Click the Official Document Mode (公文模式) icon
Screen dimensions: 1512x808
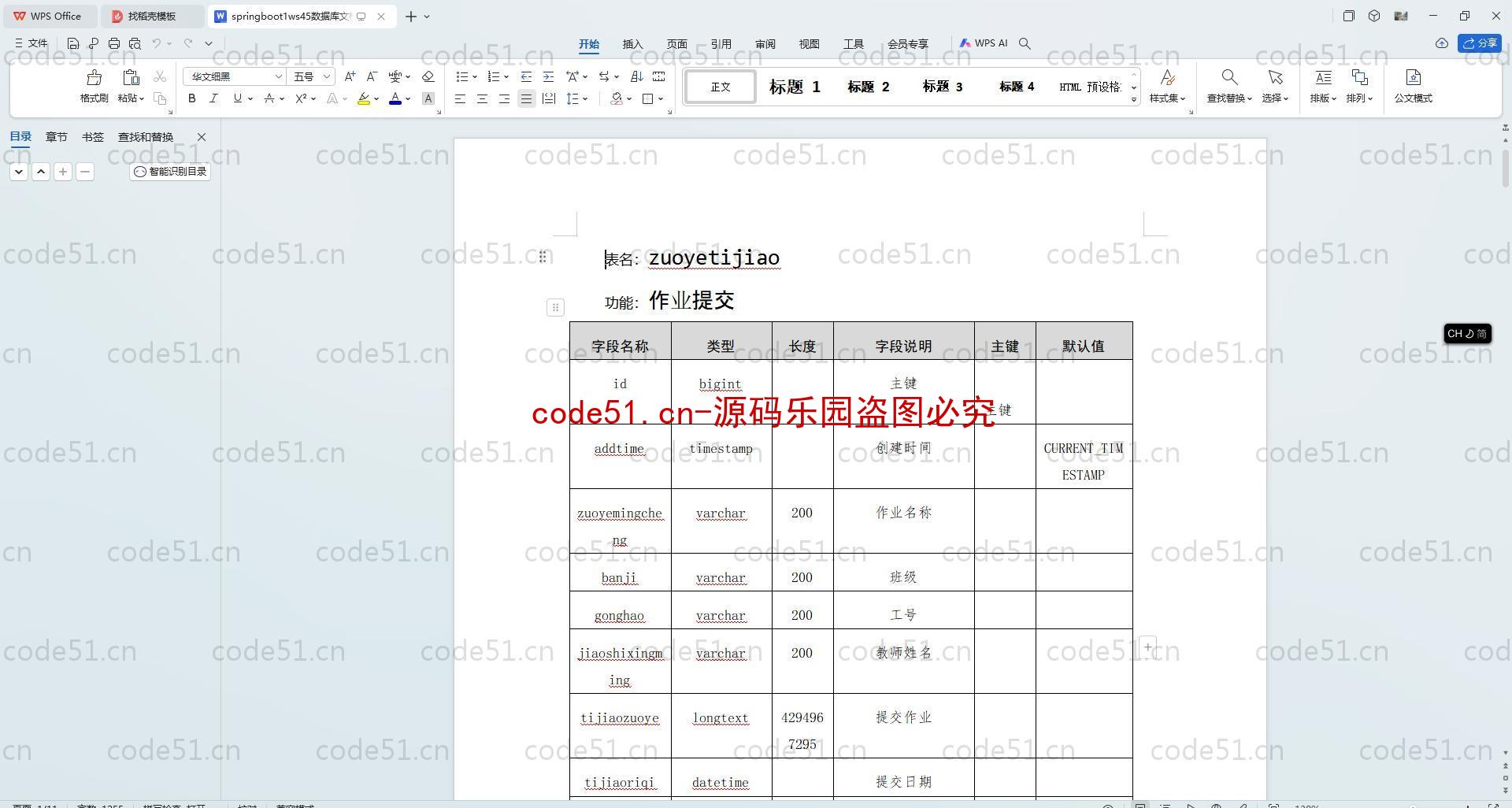pyautogui.click(x=1414, y=77)
